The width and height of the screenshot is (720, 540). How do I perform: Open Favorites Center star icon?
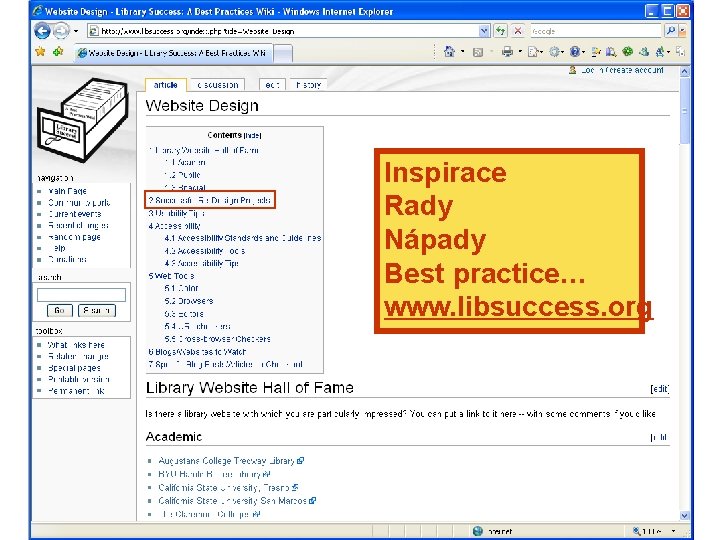(40, 52)
